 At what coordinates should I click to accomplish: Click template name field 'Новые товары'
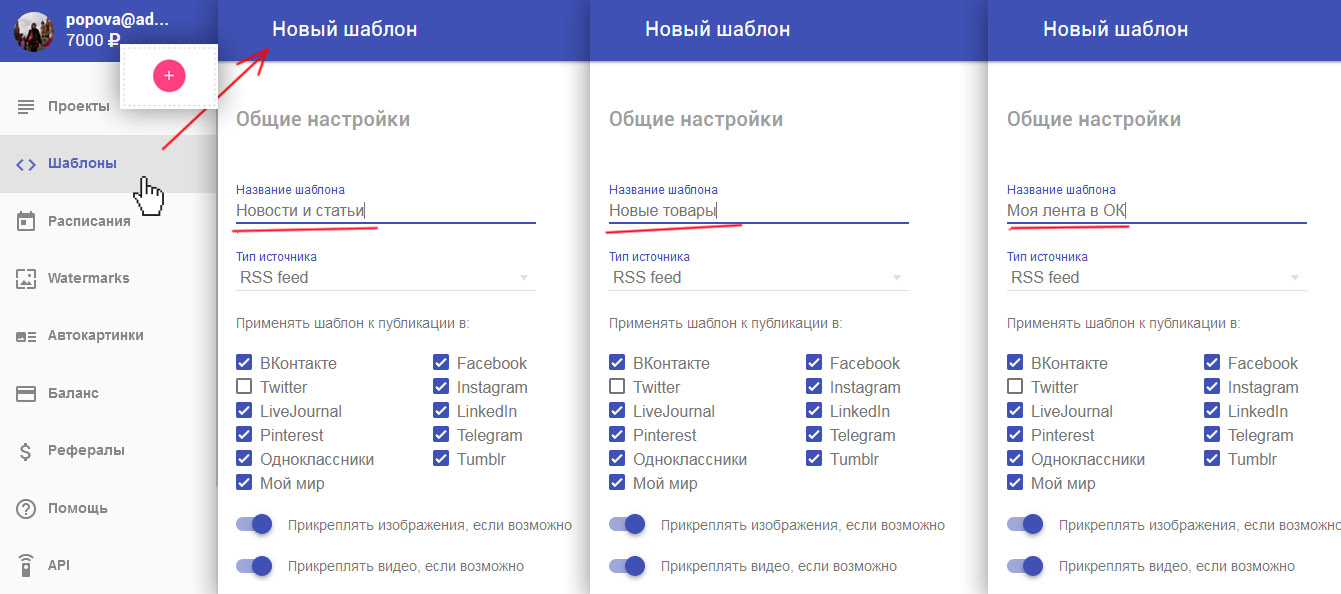[x=758, y=210]
